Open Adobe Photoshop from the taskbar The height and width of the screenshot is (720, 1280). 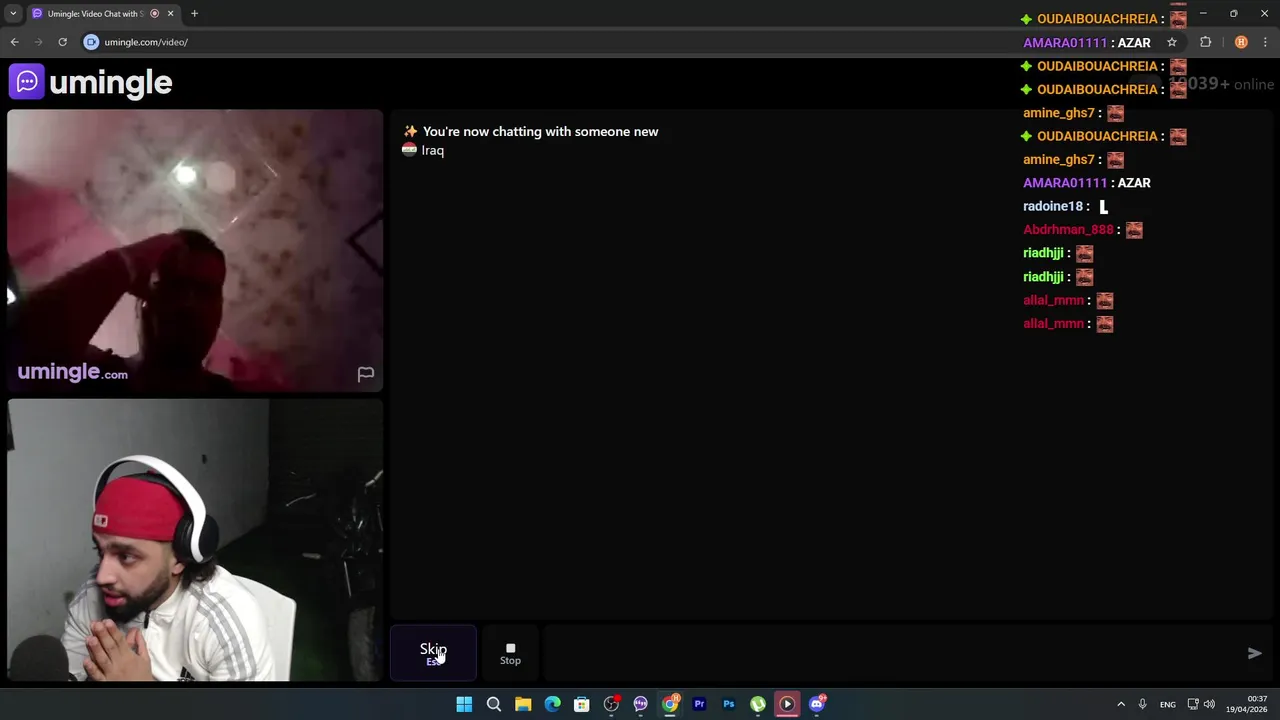pyautogui.click(x=728, y=704)
